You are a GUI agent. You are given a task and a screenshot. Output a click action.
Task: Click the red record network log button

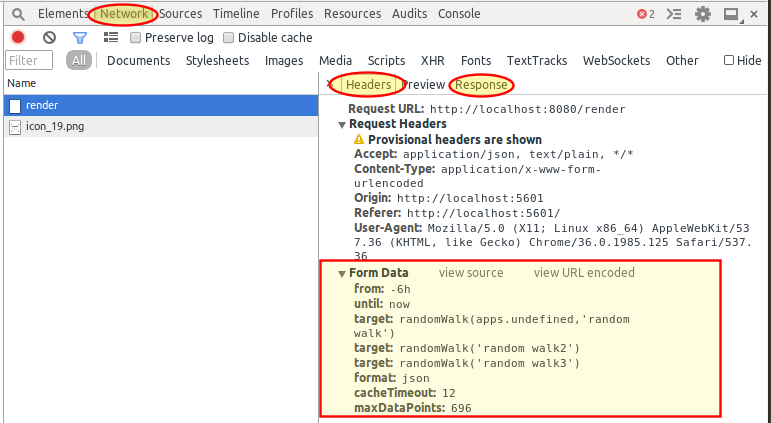18,37
